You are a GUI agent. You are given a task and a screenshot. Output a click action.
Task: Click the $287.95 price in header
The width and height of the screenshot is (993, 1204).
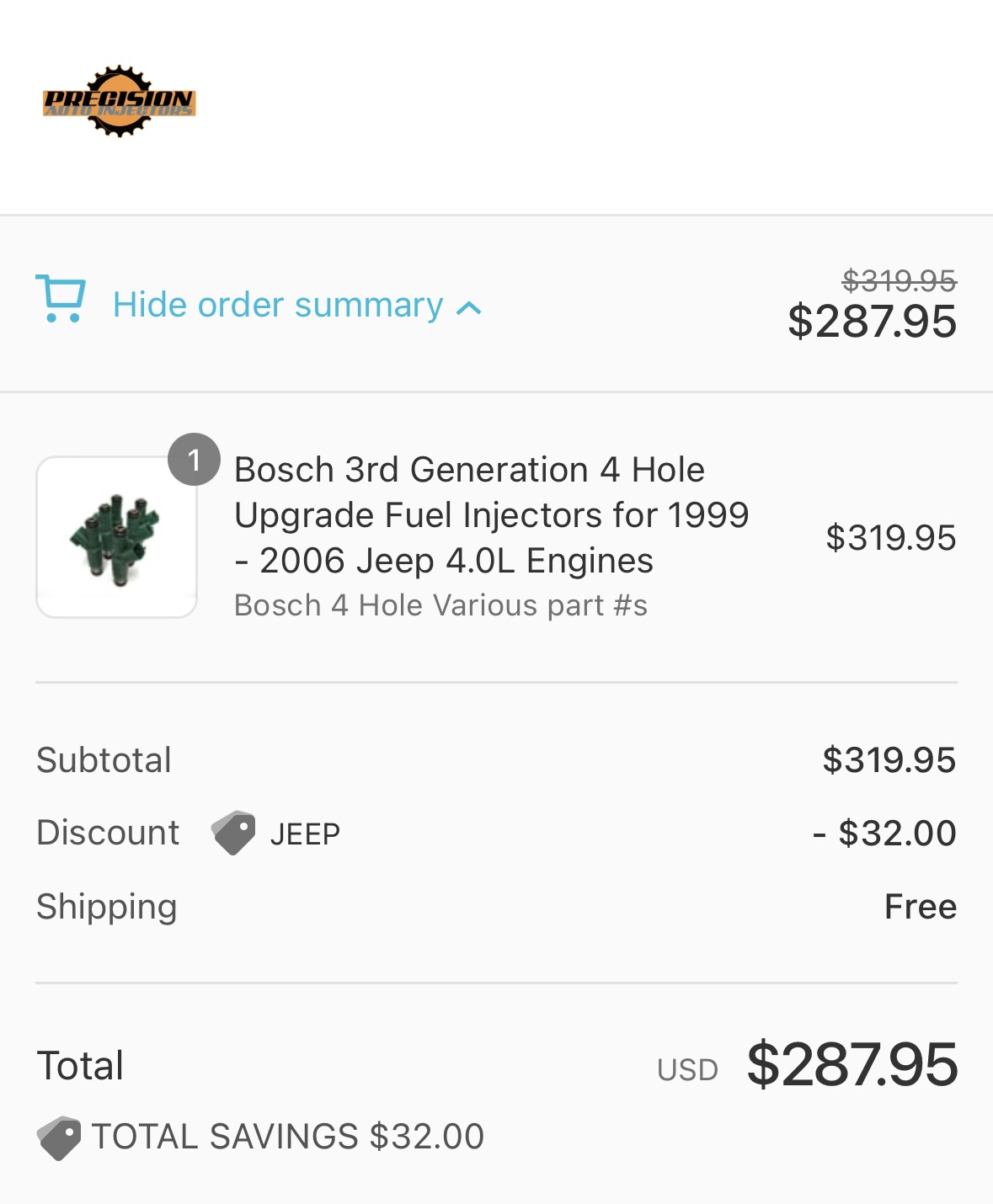click(872, 322)
